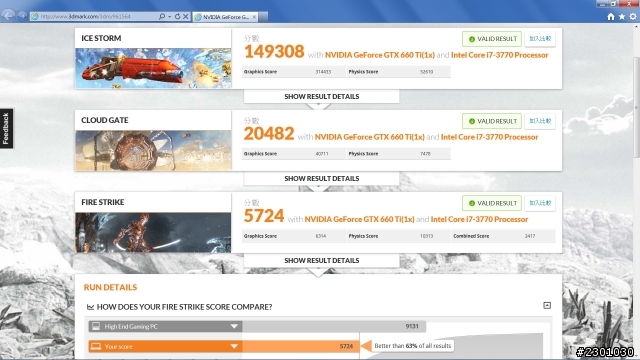Add Fire Strike result to compare

click(x=540, y=203)
